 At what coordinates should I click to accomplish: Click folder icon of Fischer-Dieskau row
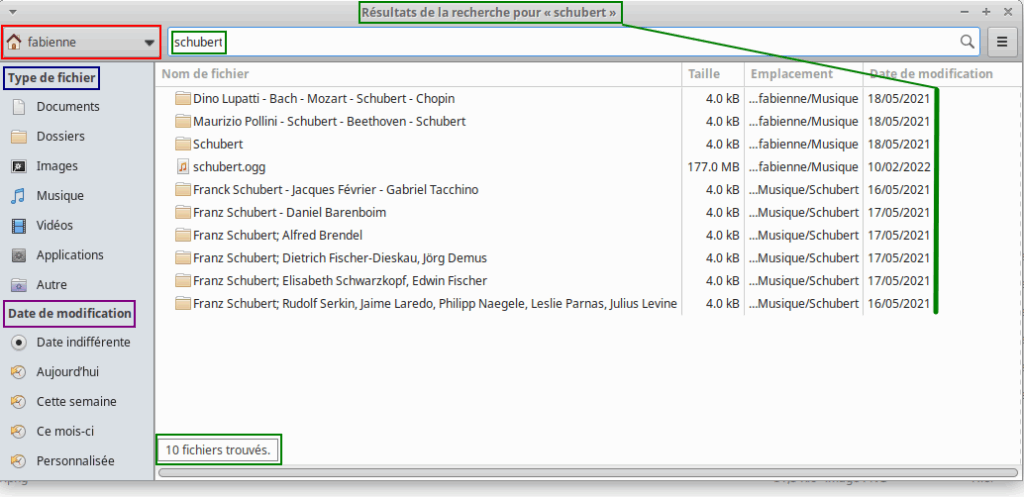182,258
